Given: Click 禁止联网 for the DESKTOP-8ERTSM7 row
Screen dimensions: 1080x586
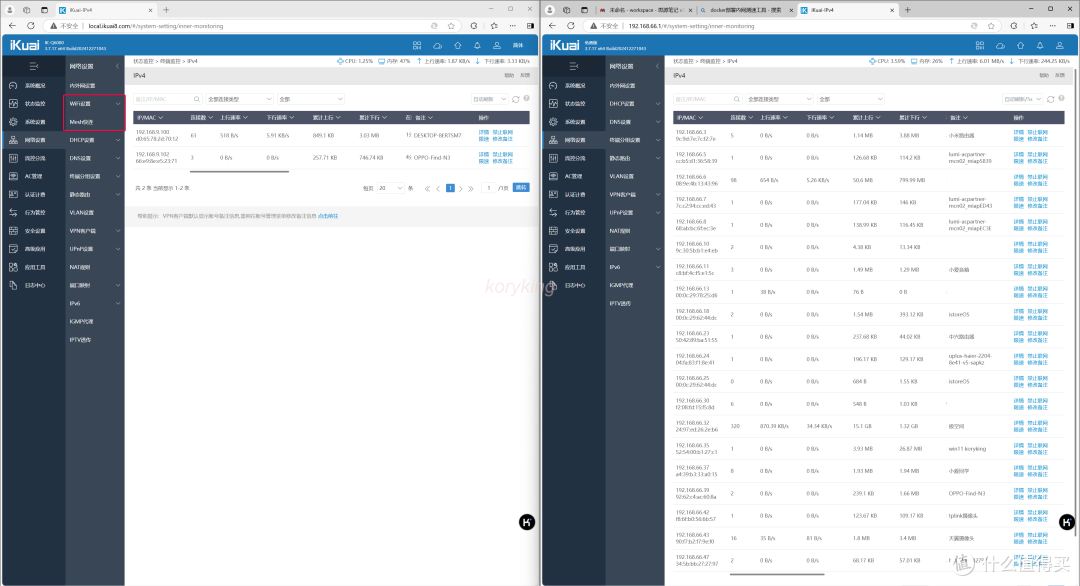Looking at the screenshot, I should coord(502,131).
